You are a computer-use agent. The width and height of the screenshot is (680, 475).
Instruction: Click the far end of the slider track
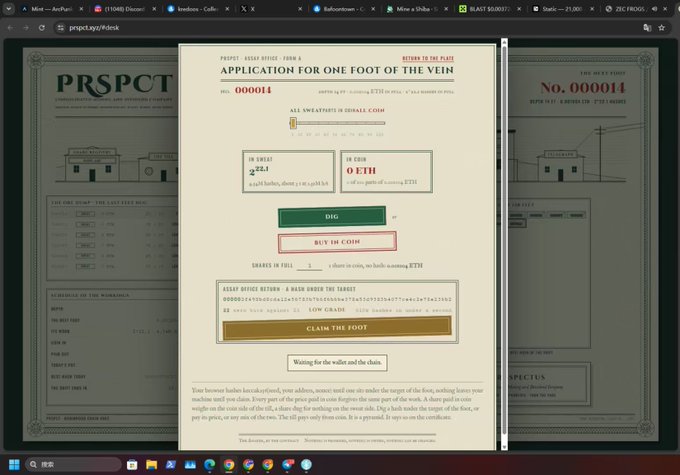pyautogui.click(x=382, y=123)
